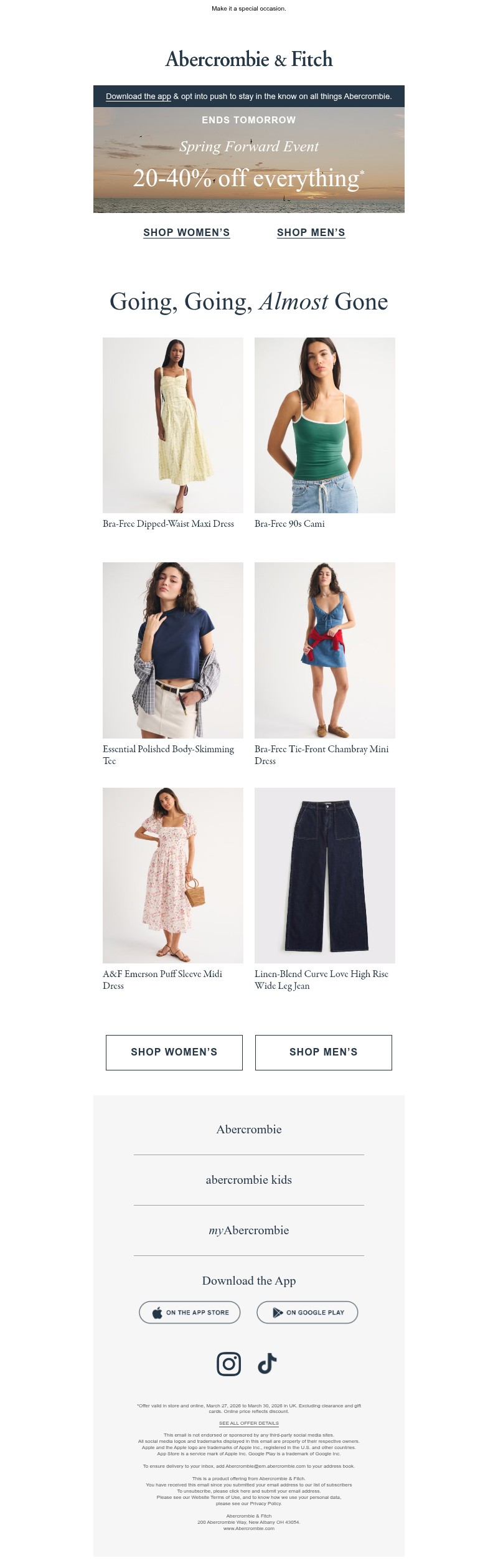Click the outlined Shop Women's button

[x=174, y=1052]
